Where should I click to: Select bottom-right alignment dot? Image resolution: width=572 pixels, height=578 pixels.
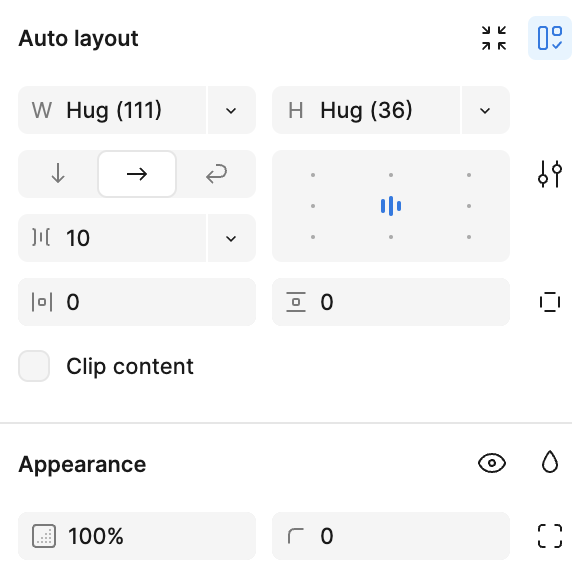pyautogui.click(x=469, y=237)
